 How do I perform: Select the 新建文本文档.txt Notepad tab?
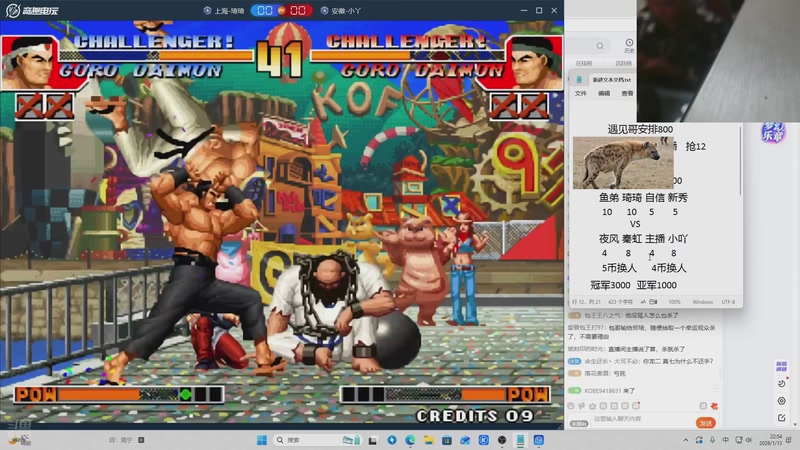click(611, 80)
